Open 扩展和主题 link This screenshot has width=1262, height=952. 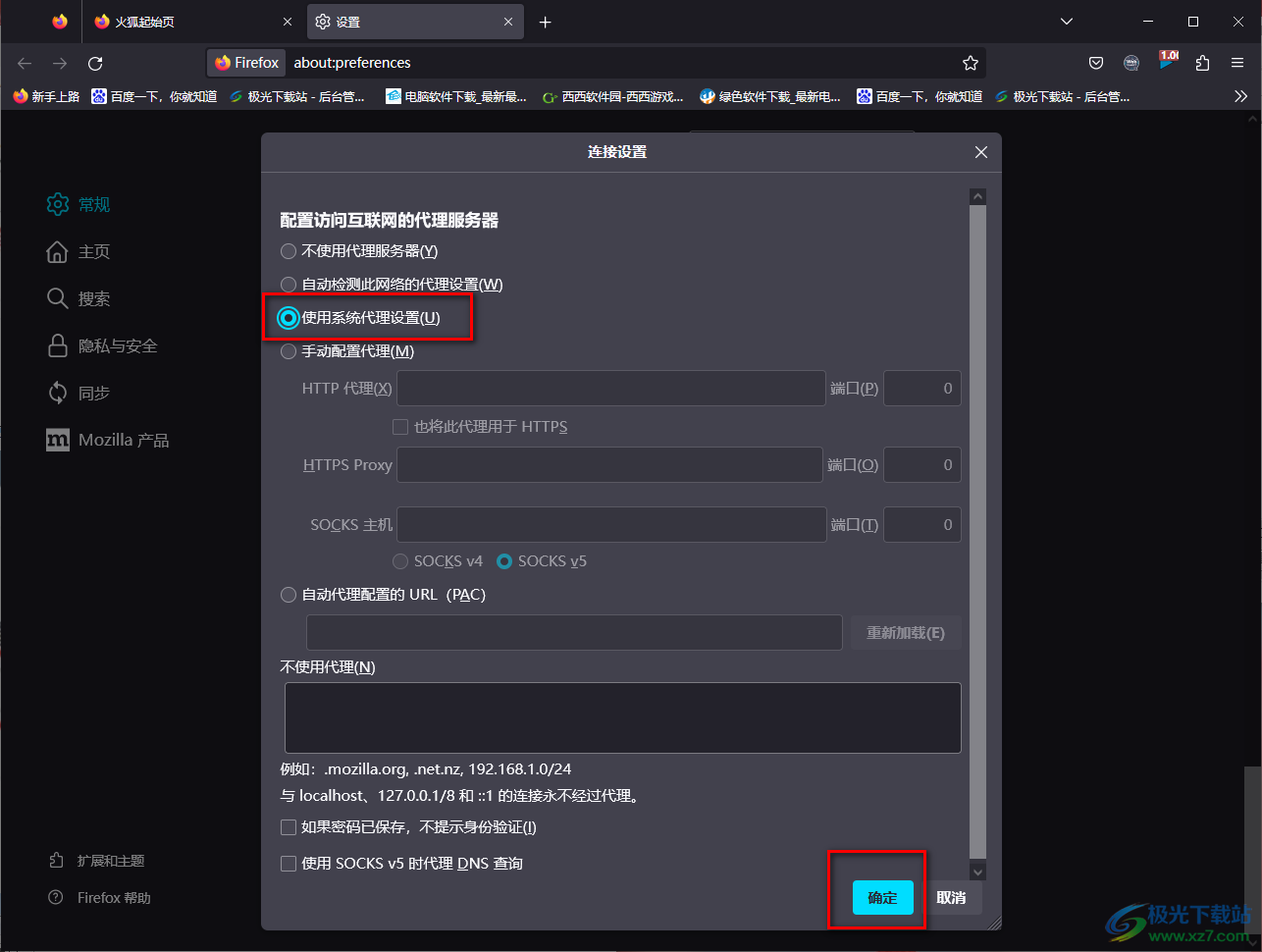(97, 861)
